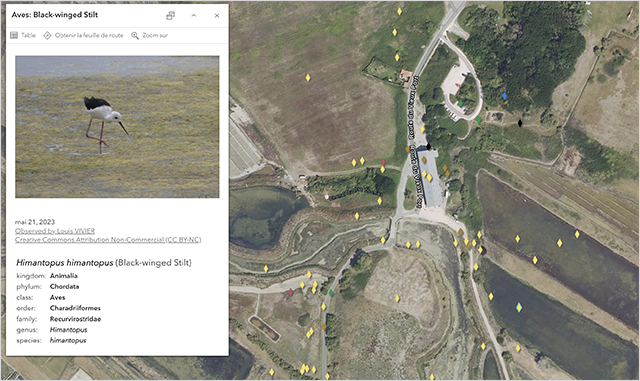Click the Route du Vieux Port road label
Screen dimensions: 640x381
pos(413,107)
